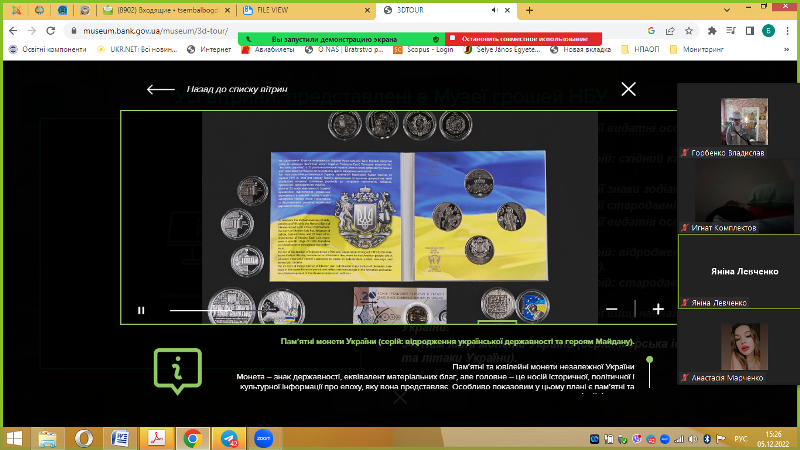This screenshot has height=450, width=800.
Task: Open a new browser tab
Action: (529, 10)
